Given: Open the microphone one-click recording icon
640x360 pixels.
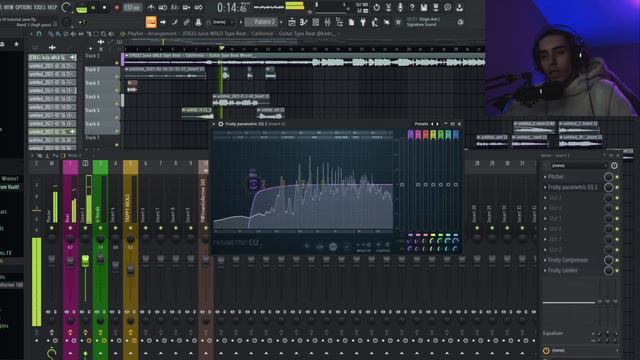Looking at the screenshot, I should pos(400,7).
